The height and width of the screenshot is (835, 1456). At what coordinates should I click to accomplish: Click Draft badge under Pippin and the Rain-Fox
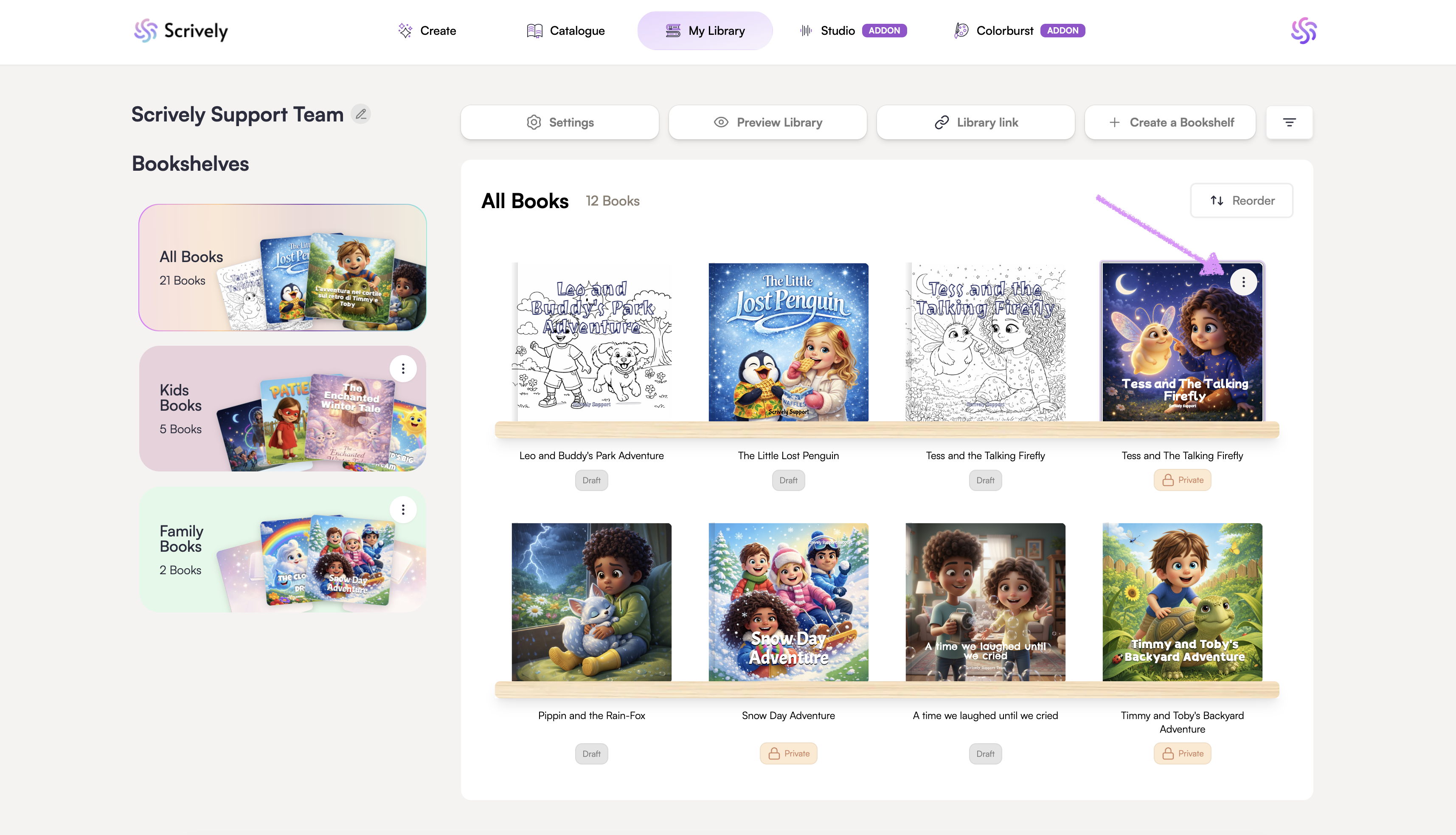(591, 753)
